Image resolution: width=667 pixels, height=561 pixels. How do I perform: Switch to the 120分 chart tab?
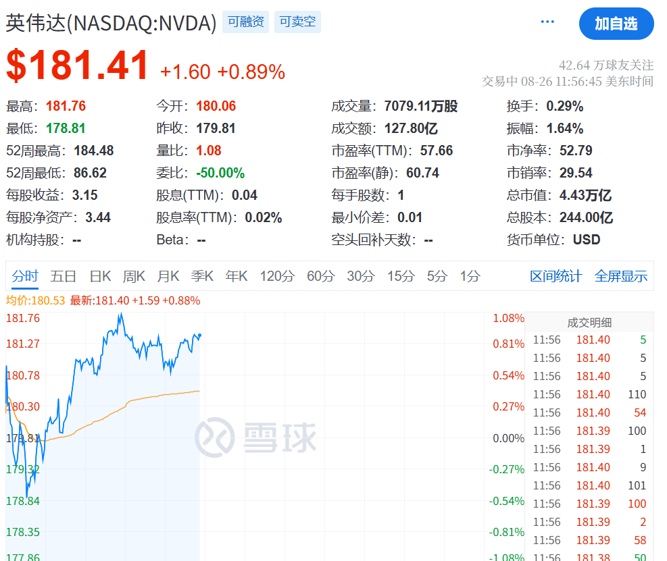click(277, 276)
